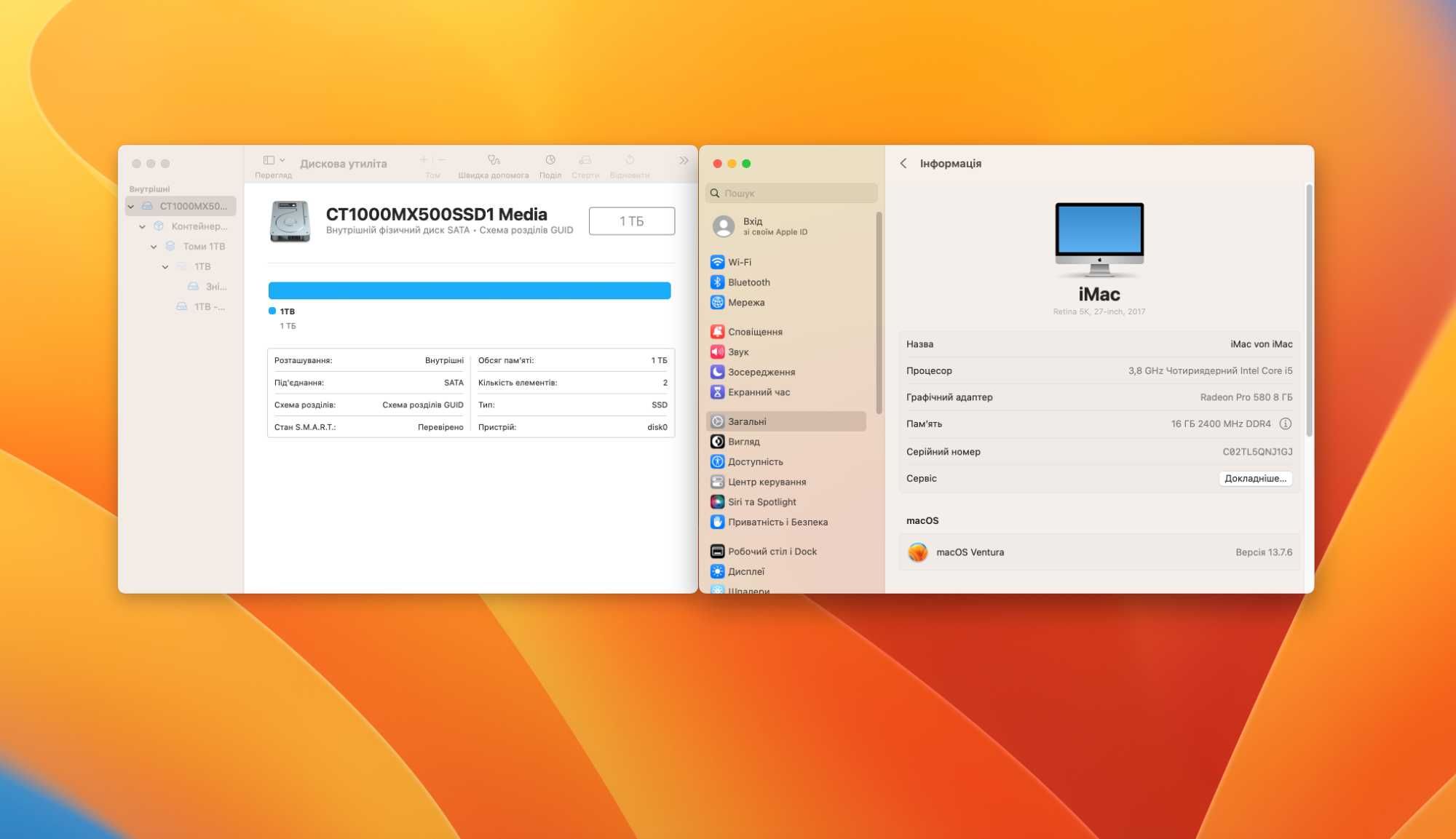Click the disk0 device value
Viewport: 1456px width, 839px height.
657,427
